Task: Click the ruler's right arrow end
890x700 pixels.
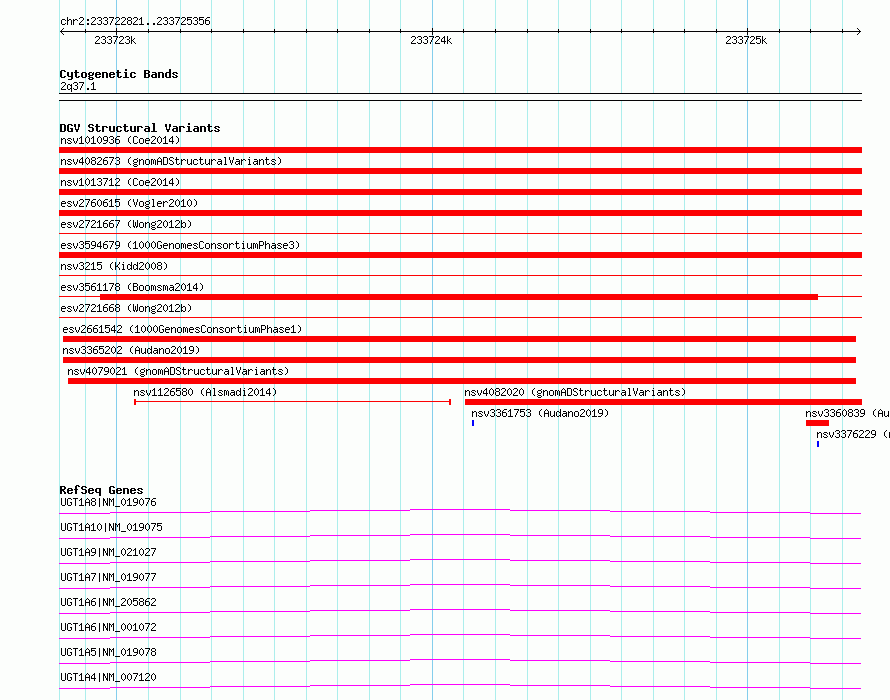Action: [x=859, y=31]
